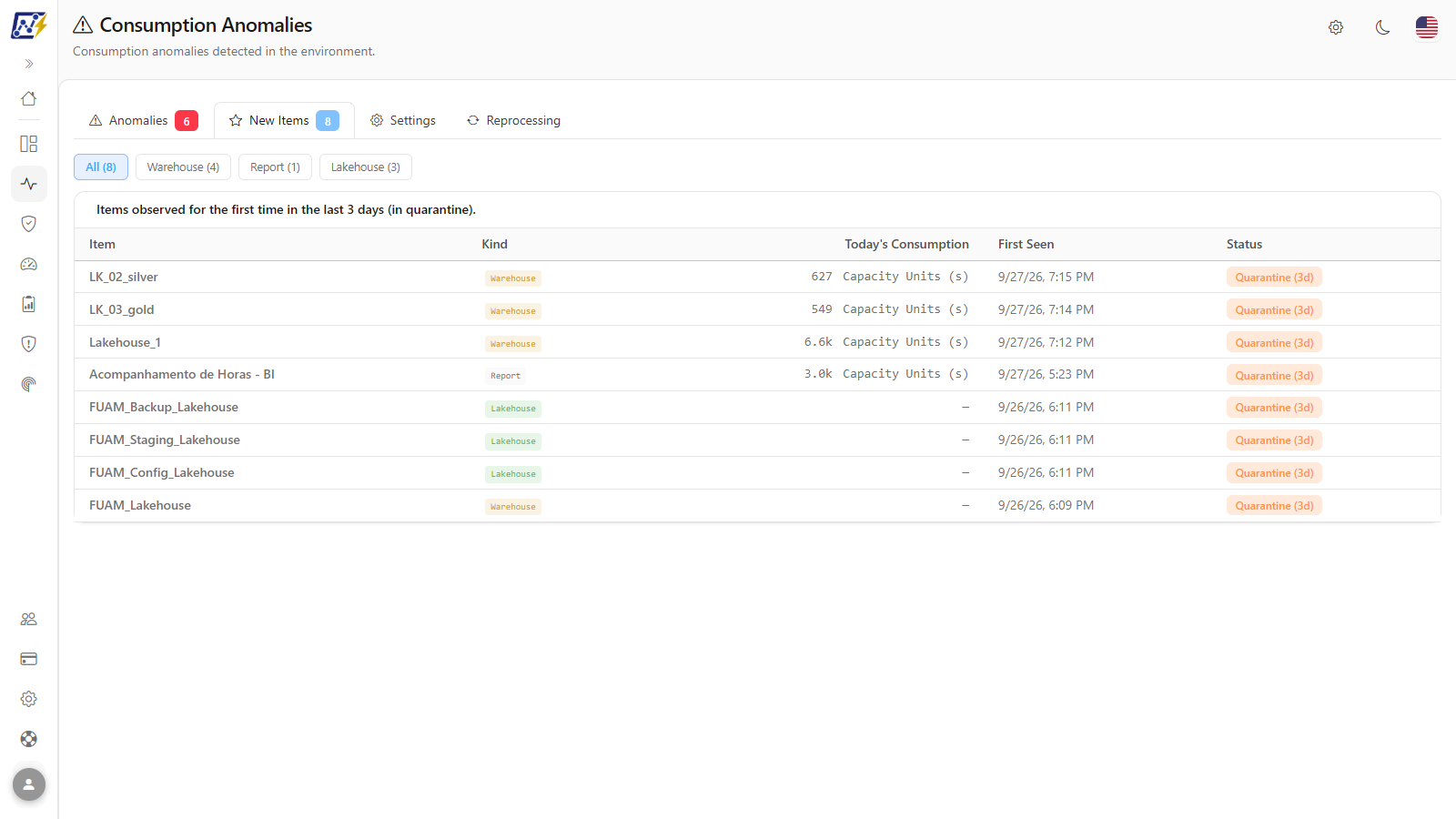Click the app logo in the sidebar
The image size is (1456, 819).
(x=28, y=25)
